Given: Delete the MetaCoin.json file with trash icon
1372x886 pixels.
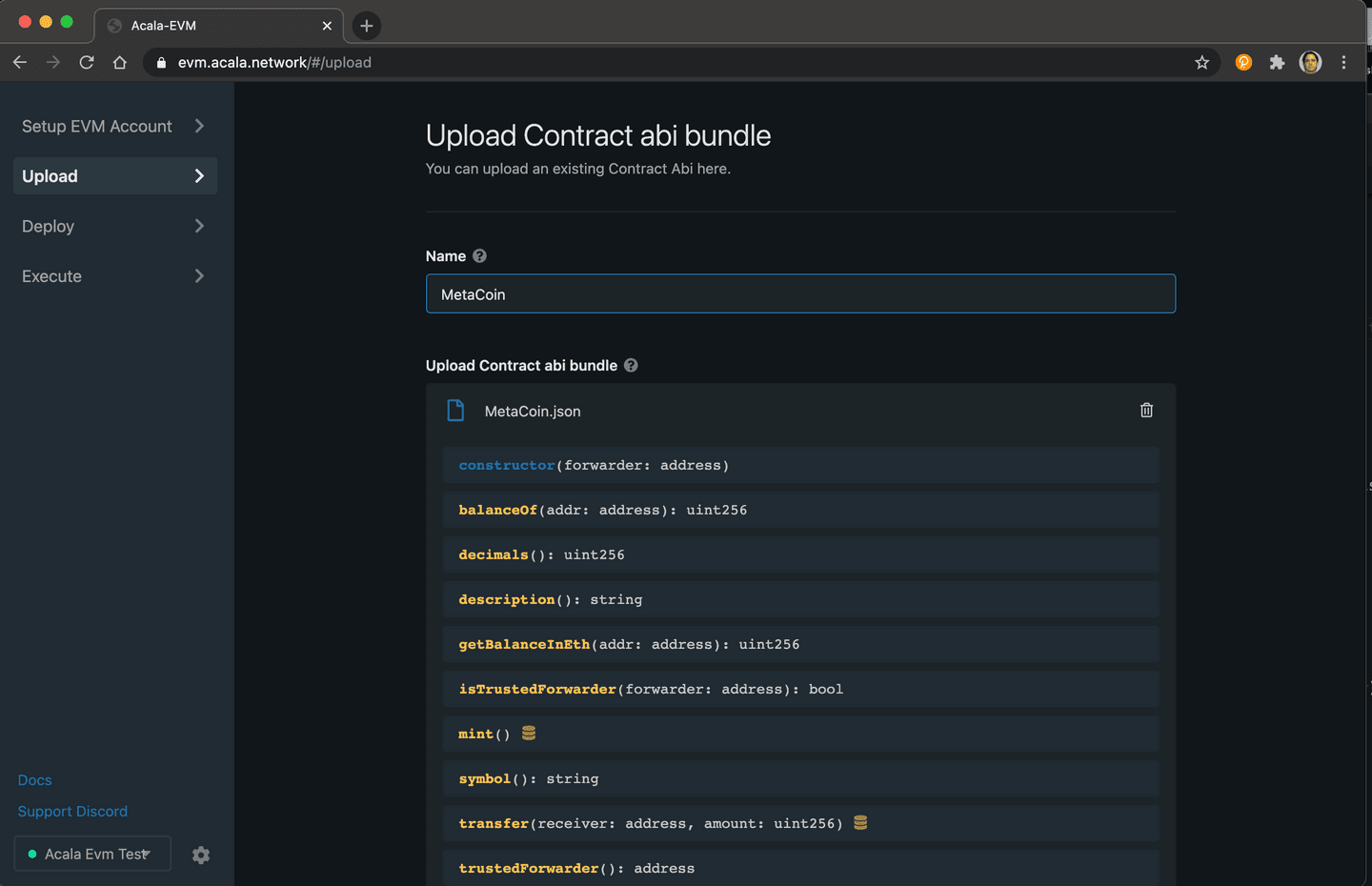Looking at the screenshot, I should click(x=1146, y=411).
